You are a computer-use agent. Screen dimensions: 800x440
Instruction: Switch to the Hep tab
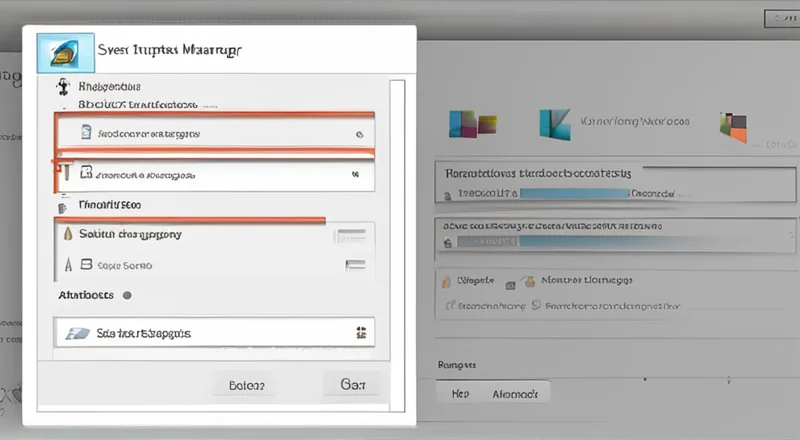point(460,394)
